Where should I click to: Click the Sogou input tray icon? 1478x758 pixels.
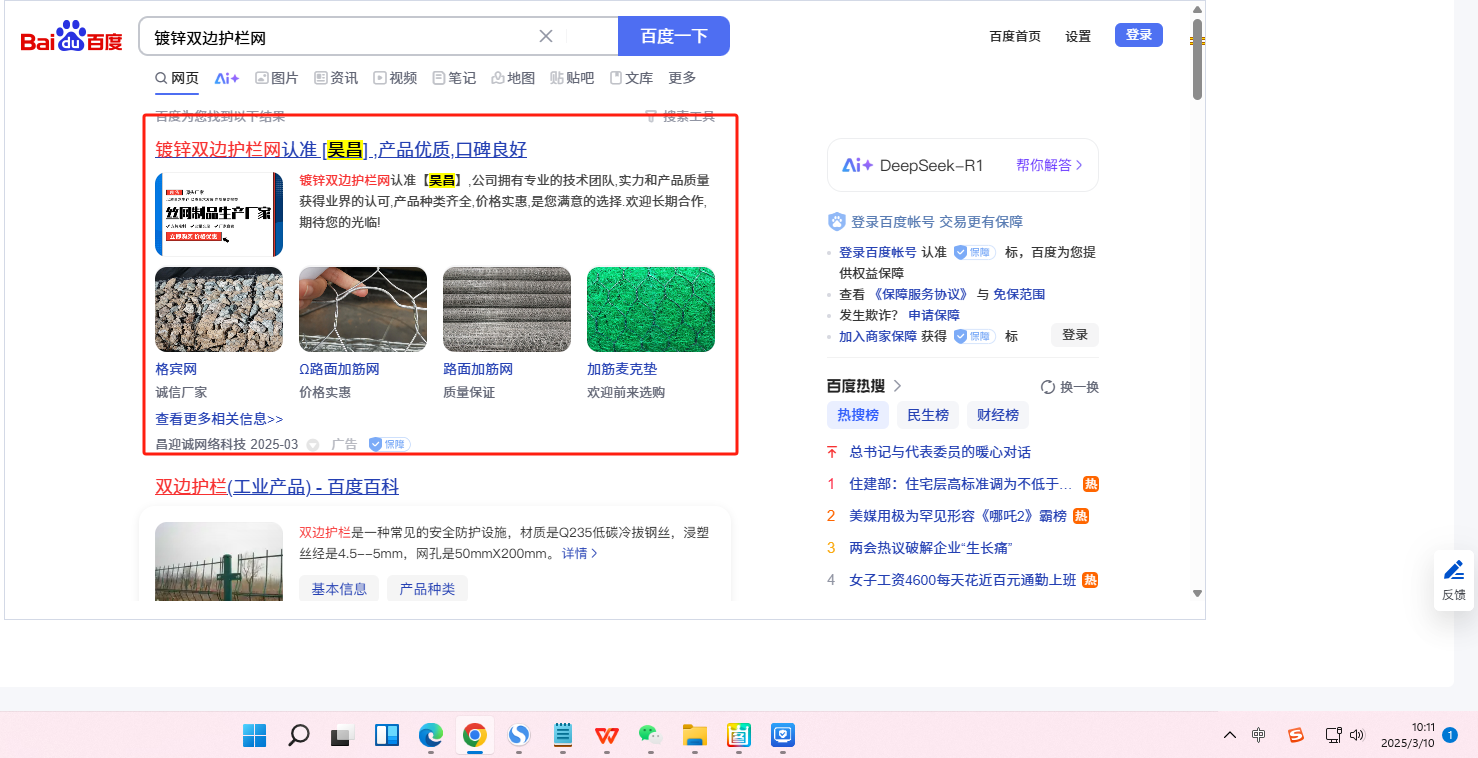click(x=1296, y=735)
